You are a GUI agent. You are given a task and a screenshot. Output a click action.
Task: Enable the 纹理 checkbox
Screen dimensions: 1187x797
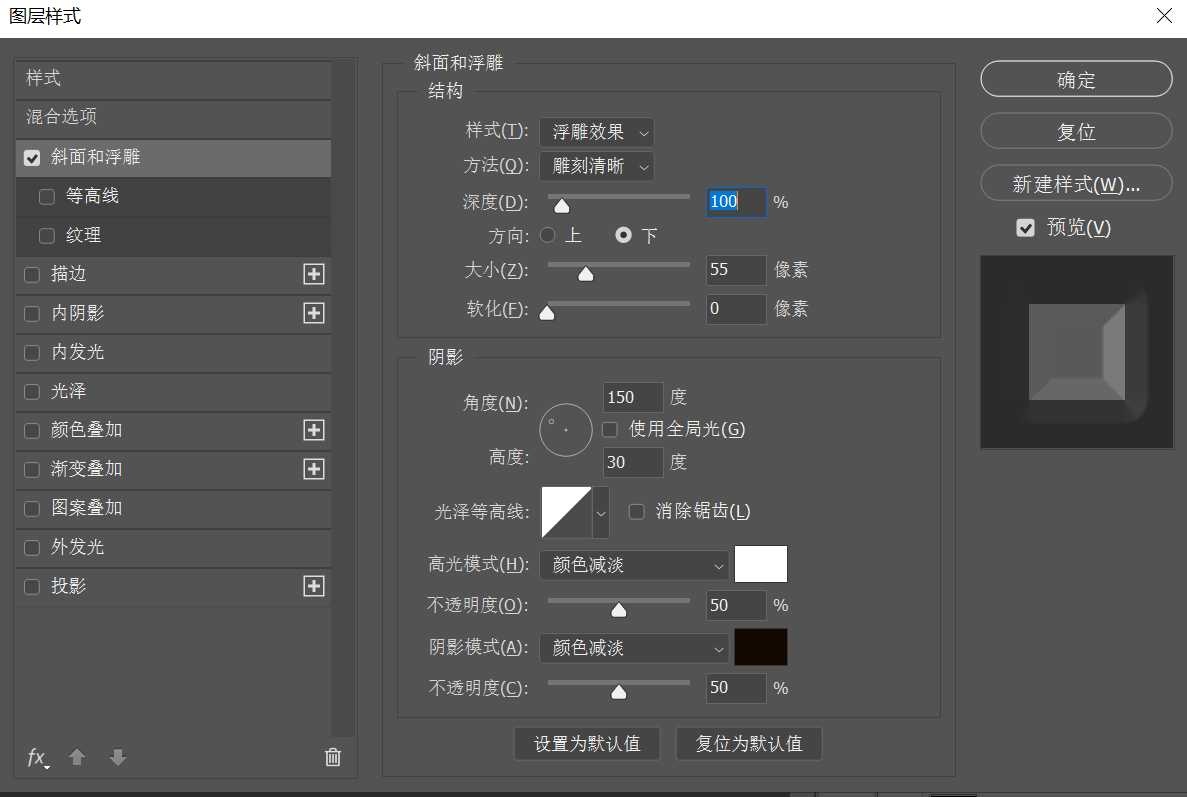[x=47, y=235]
